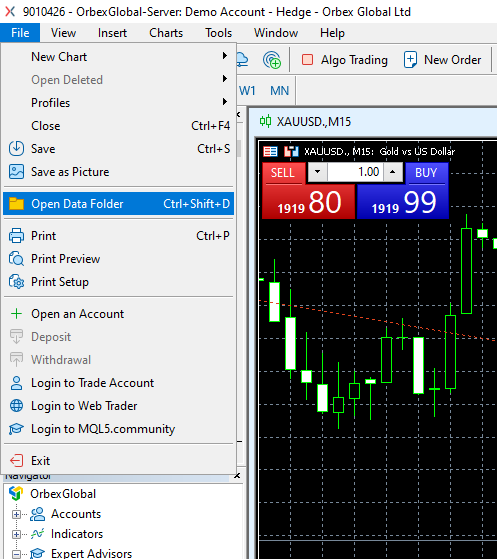Screen dimensions: 497x559
Task: Toggle Algo Trading on
Action: point(344,60)
